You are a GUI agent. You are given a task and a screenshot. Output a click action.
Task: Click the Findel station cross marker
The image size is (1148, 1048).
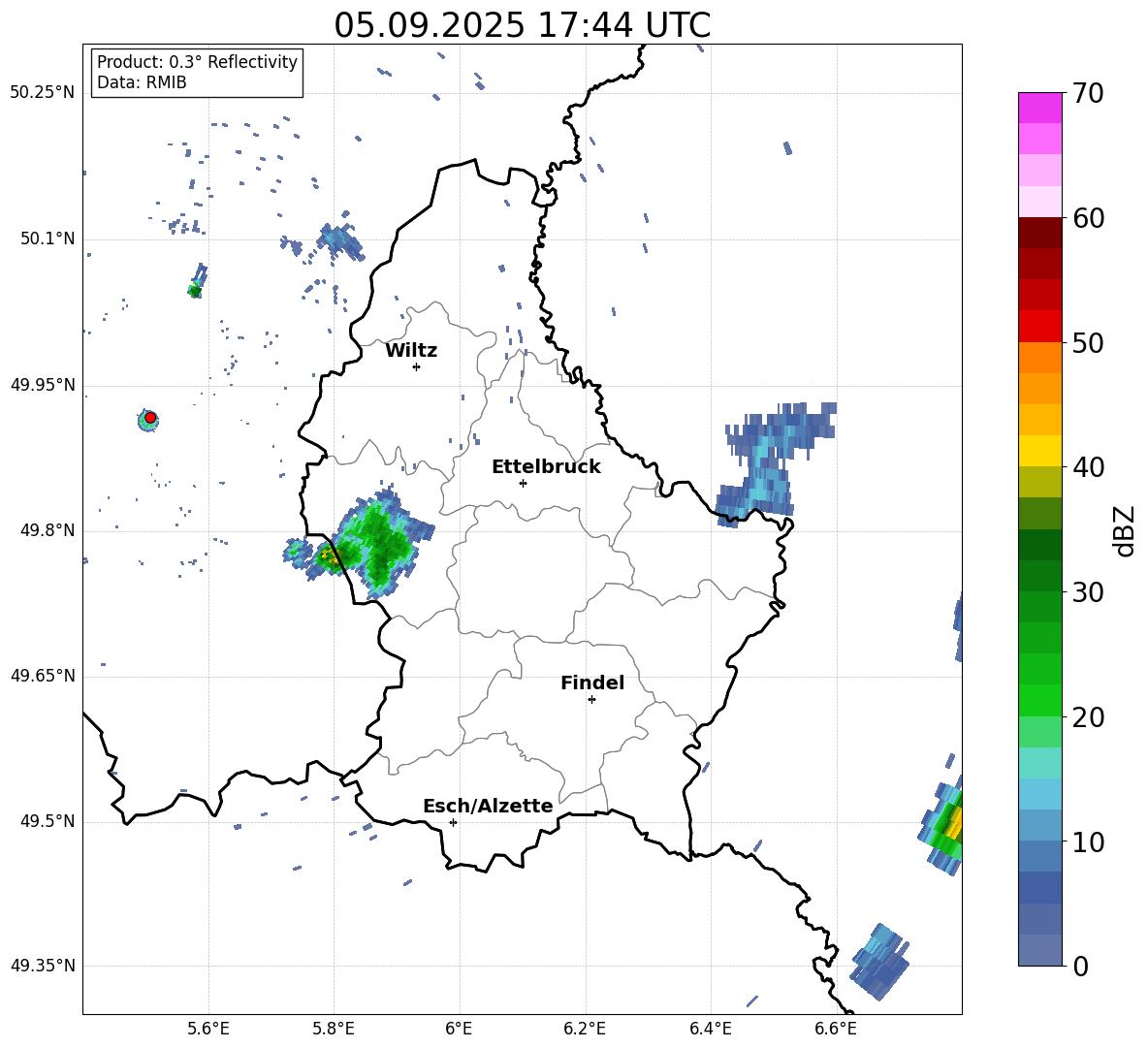[591, 699]
